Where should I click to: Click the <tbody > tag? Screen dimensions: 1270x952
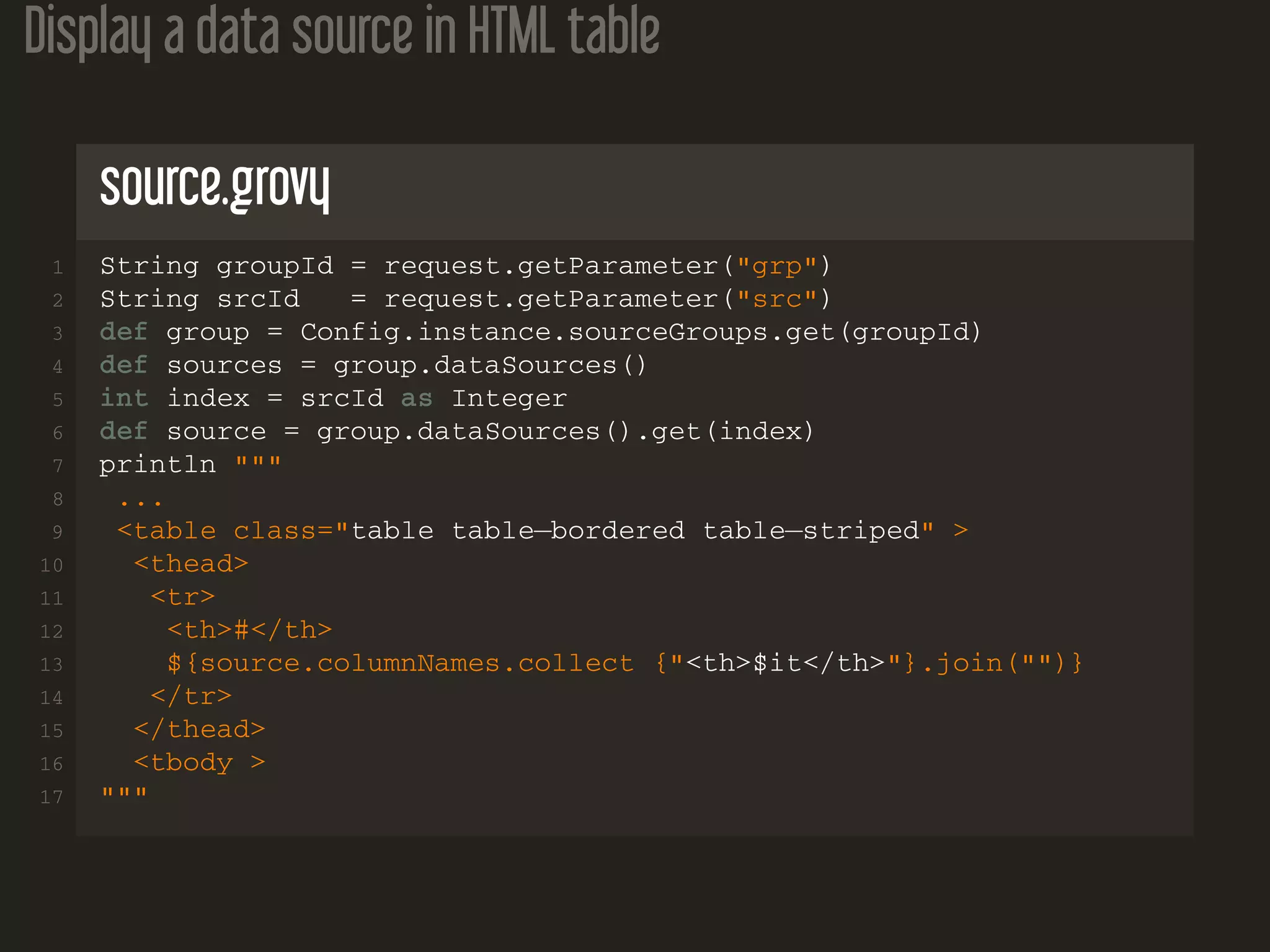[199, 762]
